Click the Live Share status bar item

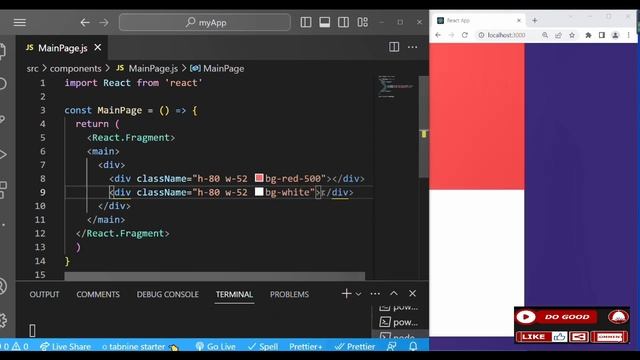pyautogui.click(x=65, y=347)
